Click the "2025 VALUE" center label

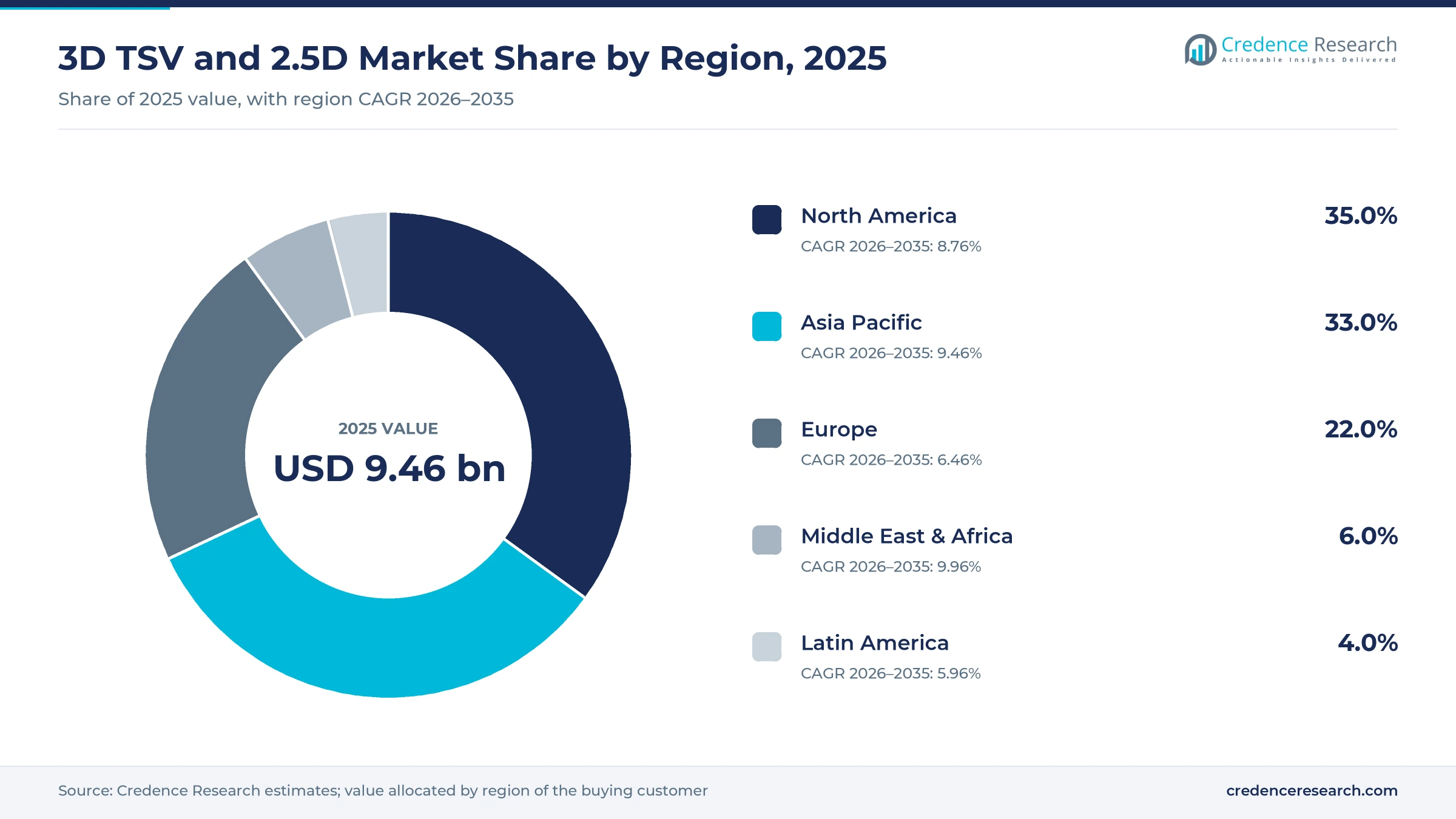click(388, 428)
